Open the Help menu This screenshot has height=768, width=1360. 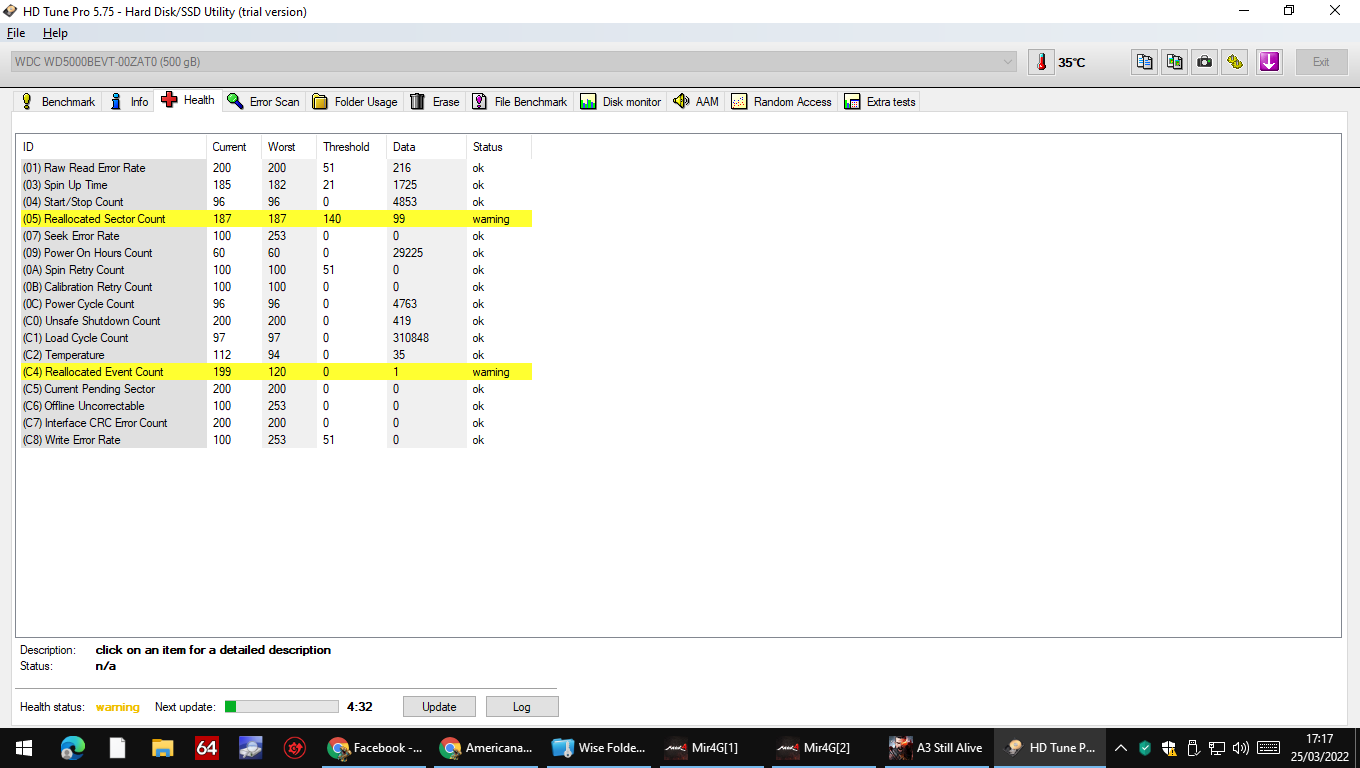tap(56, 33)
